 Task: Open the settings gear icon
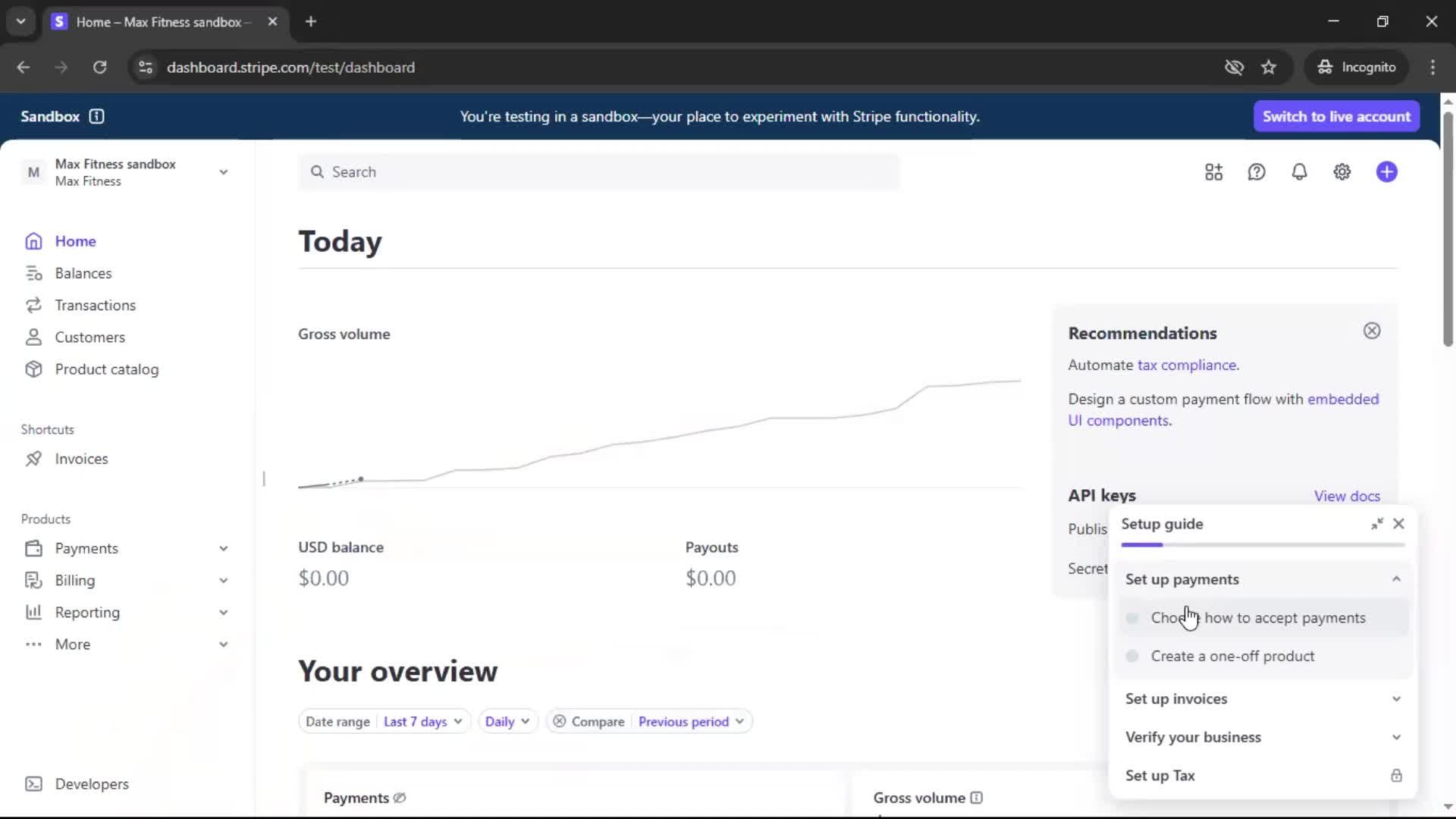pos(1341,172)
